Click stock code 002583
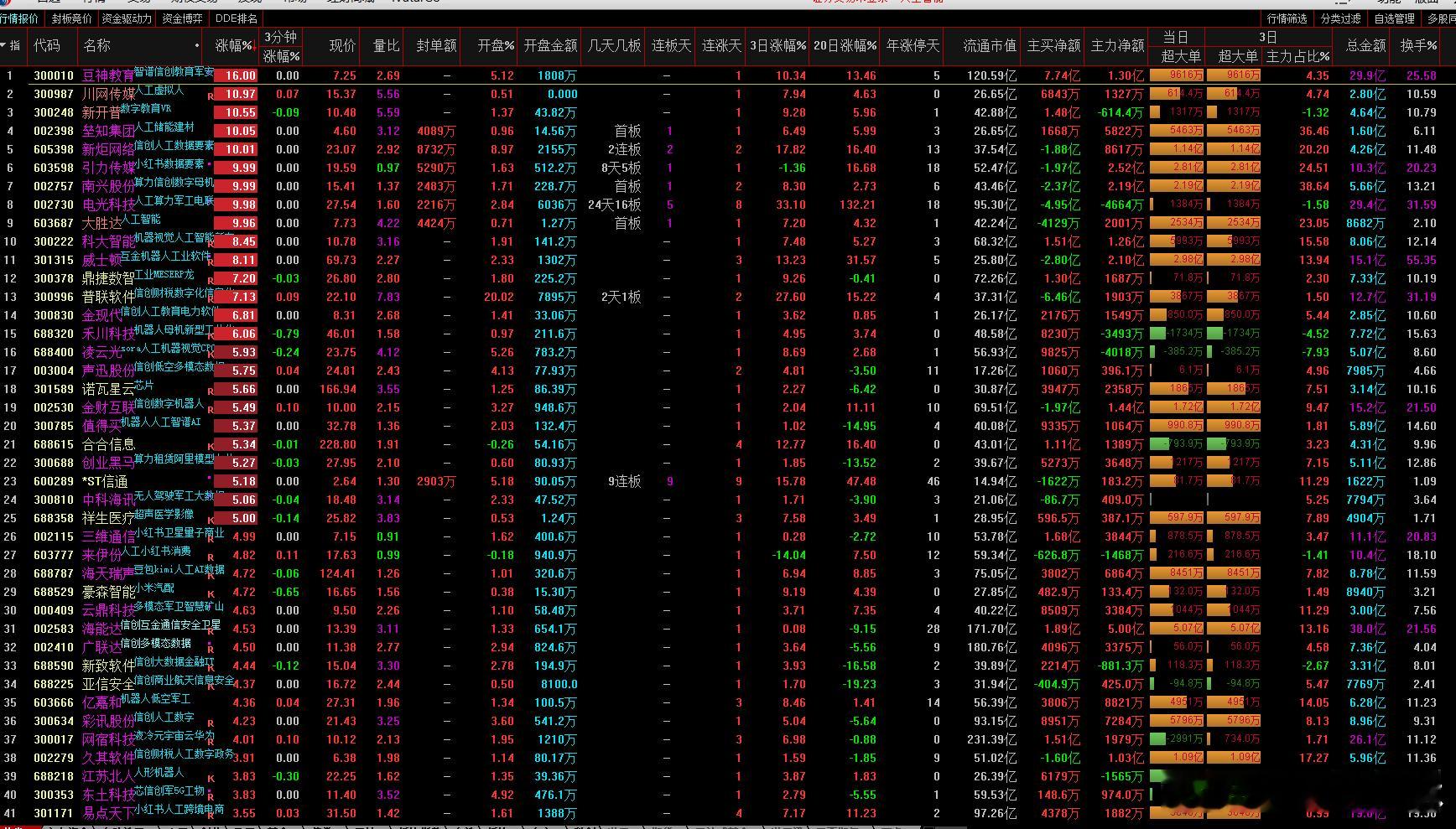The image size is (1456, 829). tap(54, 629)
